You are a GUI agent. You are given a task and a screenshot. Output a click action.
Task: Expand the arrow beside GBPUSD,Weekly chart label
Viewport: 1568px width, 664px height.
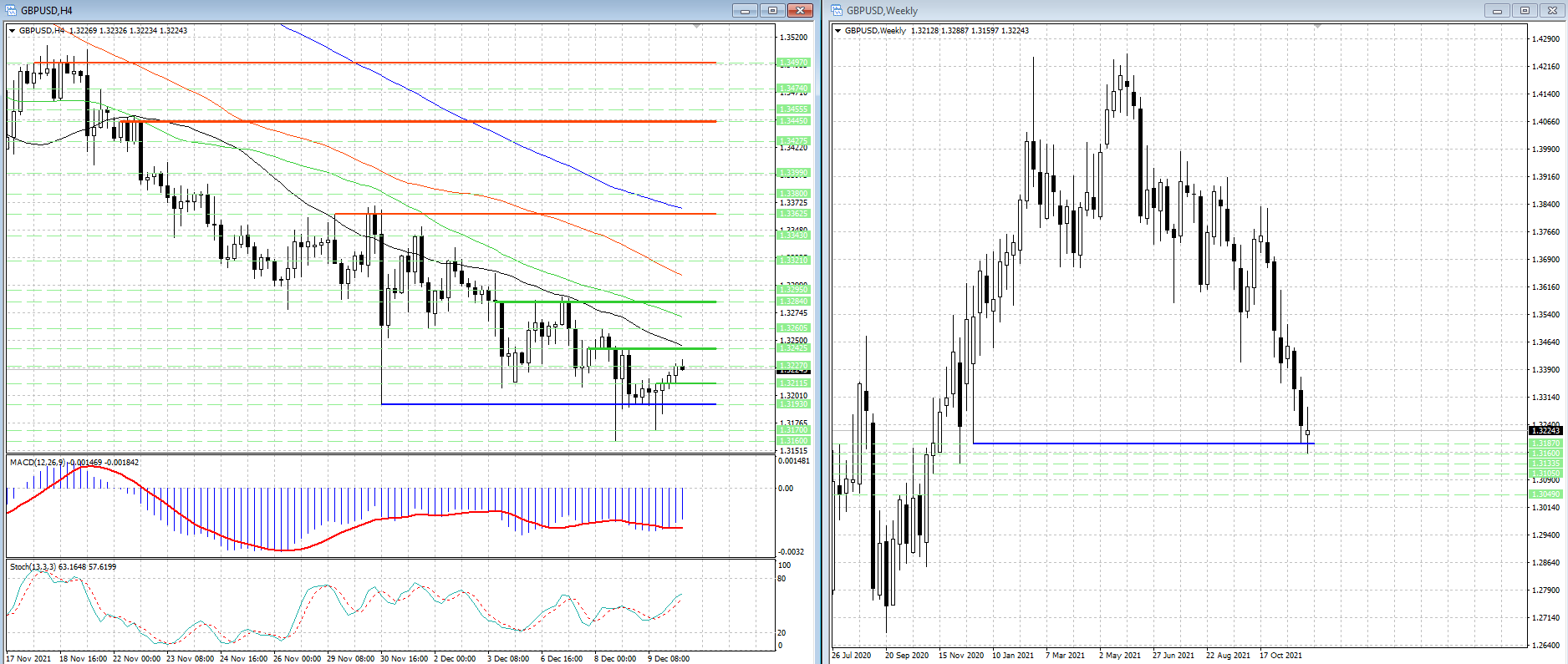coord(838,31)
